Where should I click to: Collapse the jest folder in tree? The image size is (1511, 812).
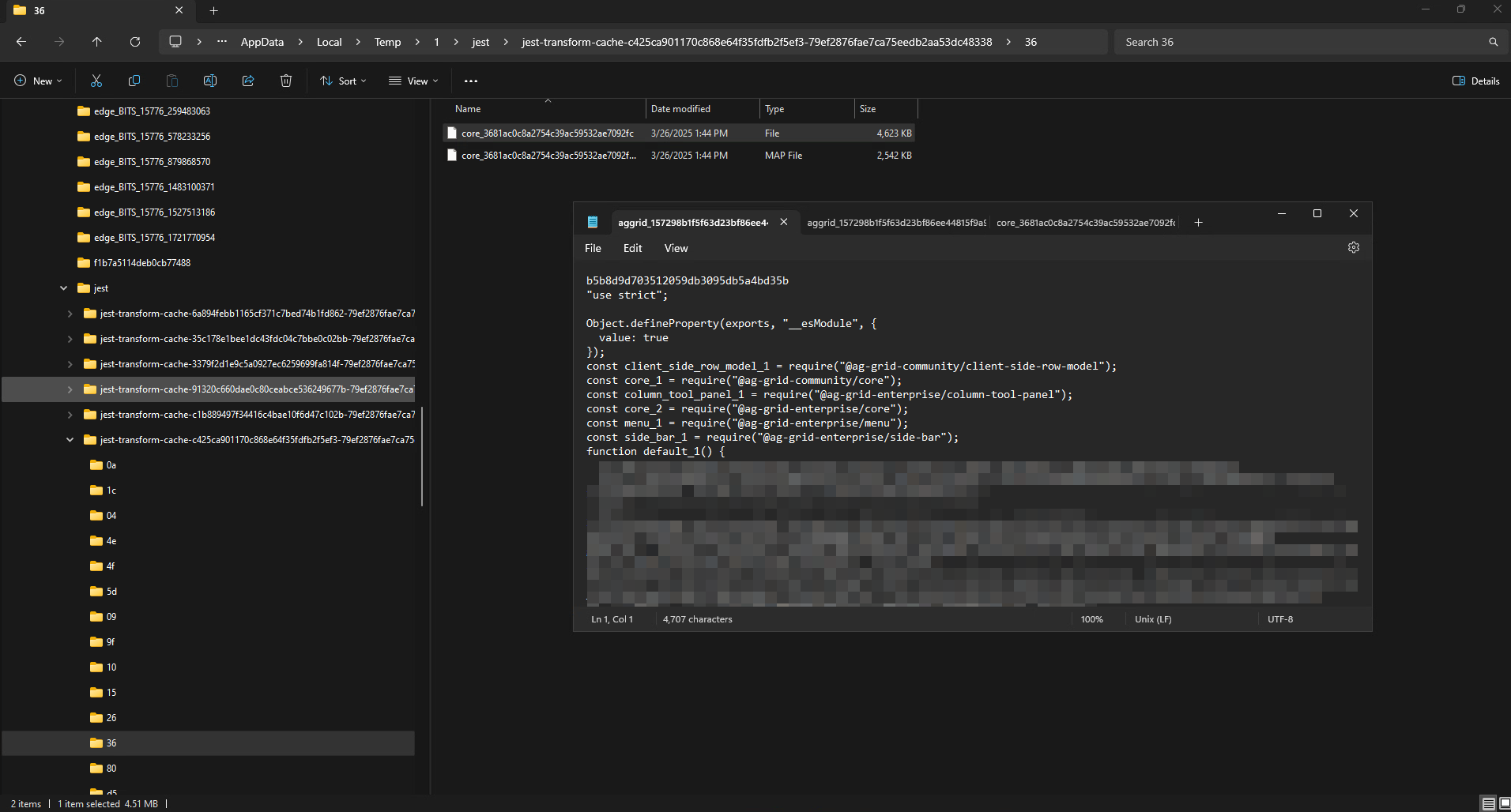(63, 288)
